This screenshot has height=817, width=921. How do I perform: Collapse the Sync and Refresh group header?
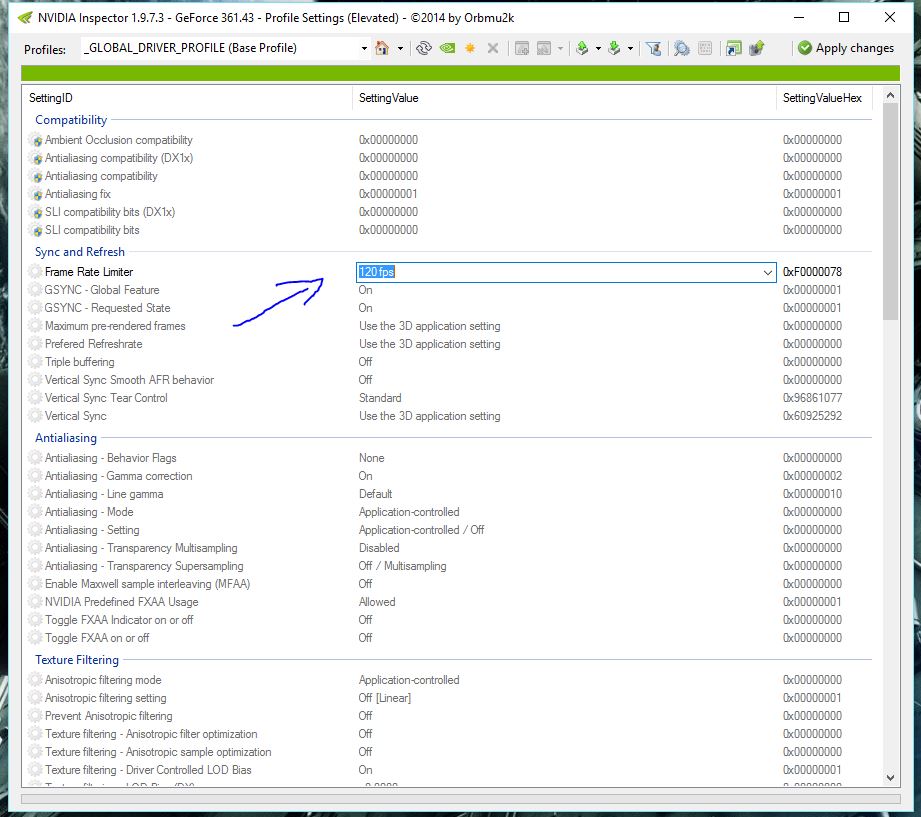point(80,252)
